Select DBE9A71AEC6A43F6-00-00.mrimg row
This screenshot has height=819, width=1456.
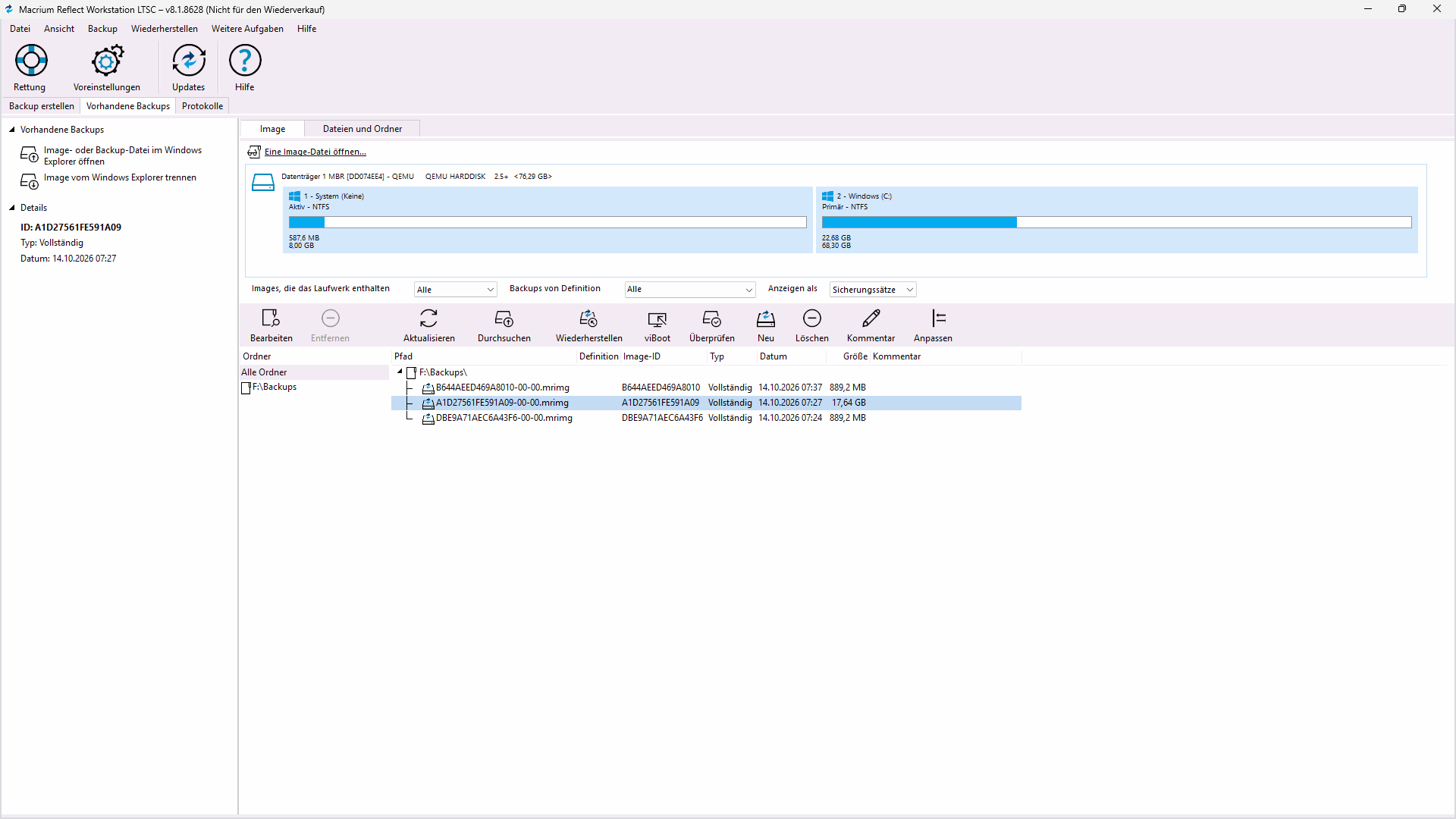(x=706, y=418)
